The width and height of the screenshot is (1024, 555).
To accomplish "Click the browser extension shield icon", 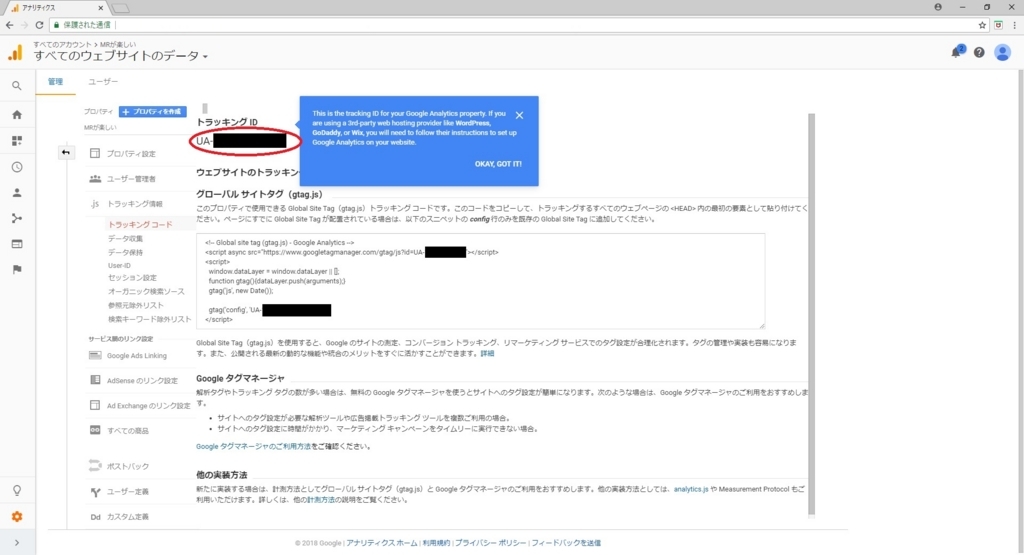I will (999, 25).
